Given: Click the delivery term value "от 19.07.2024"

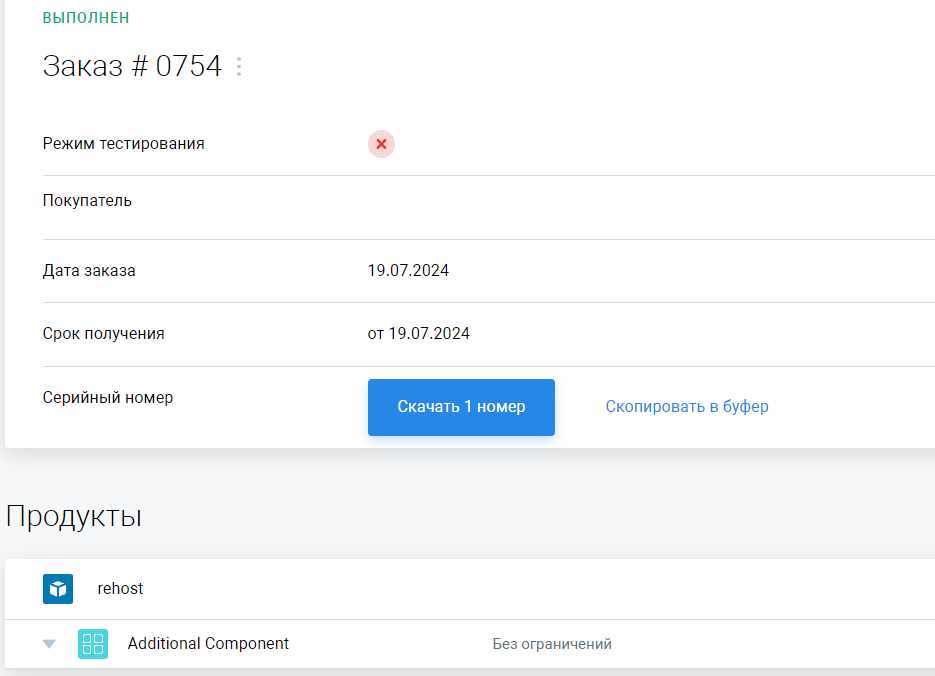Looking at the screenshot, I should 418,334.
